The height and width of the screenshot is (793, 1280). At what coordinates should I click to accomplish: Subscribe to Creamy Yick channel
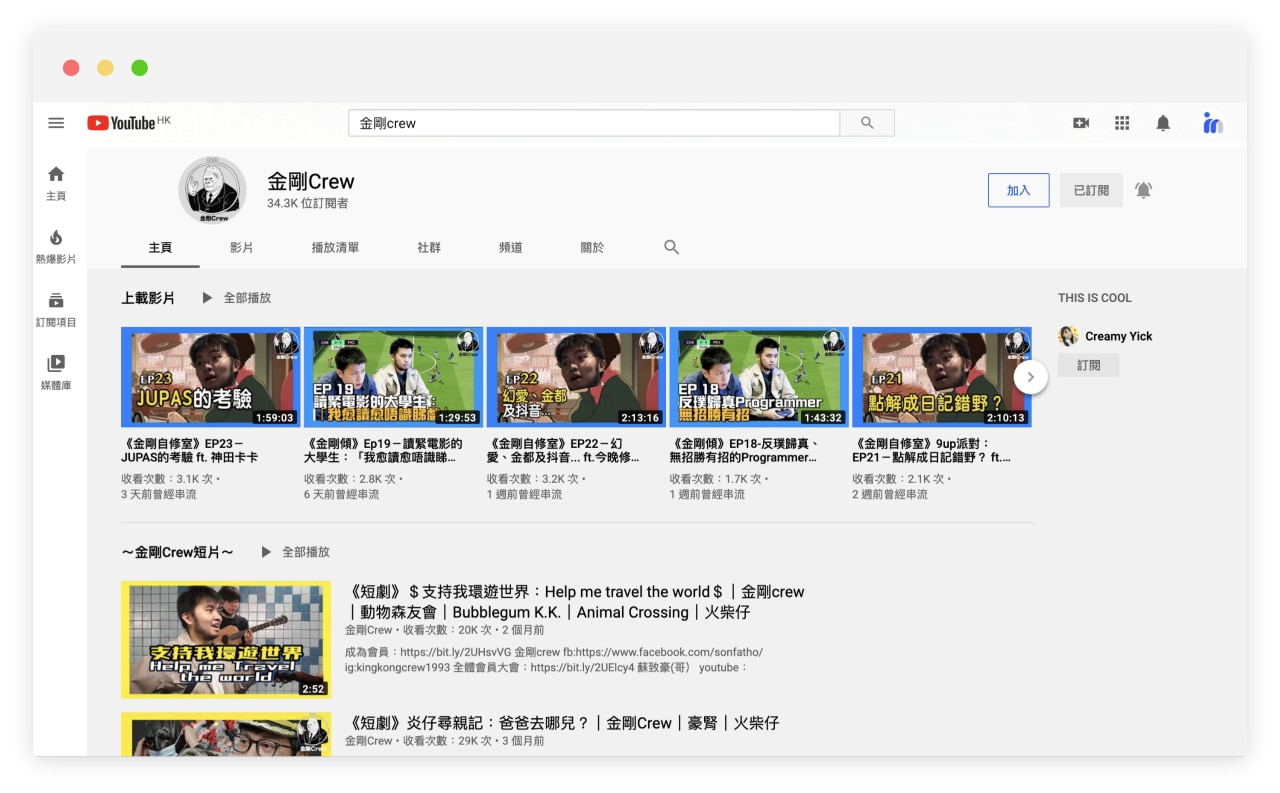coord(1088,366)
